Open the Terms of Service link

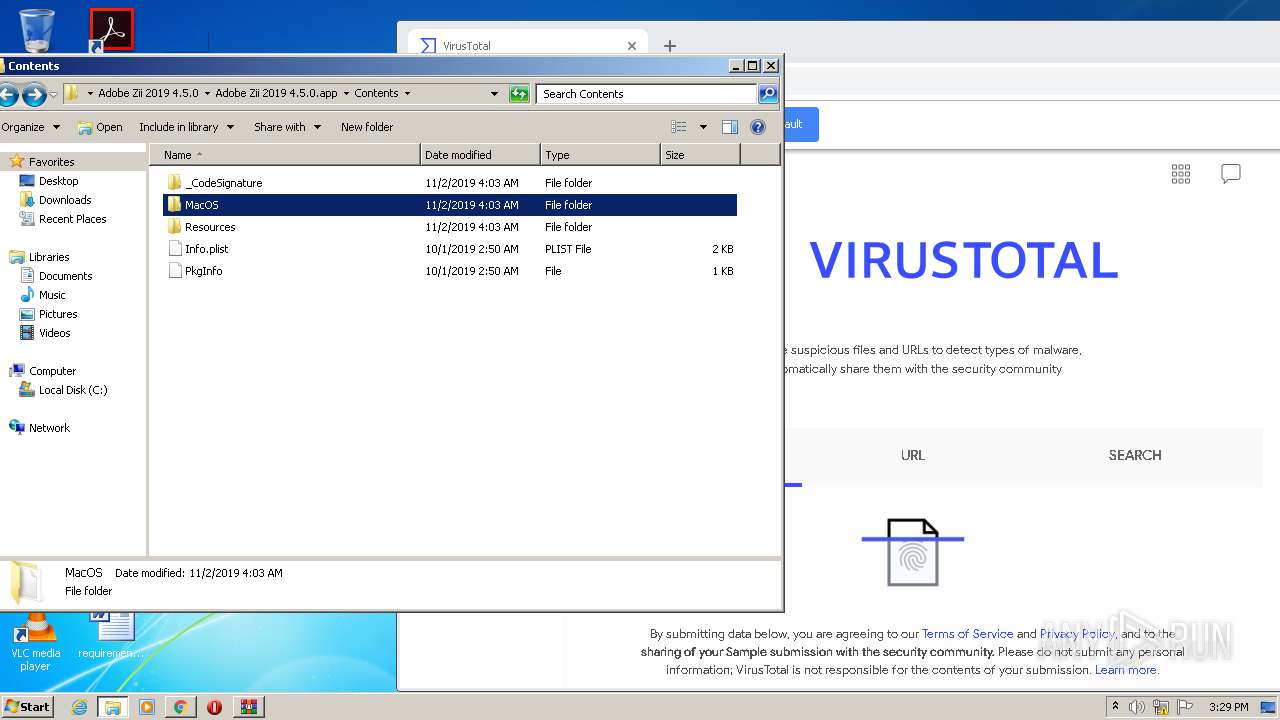point(967,634)
